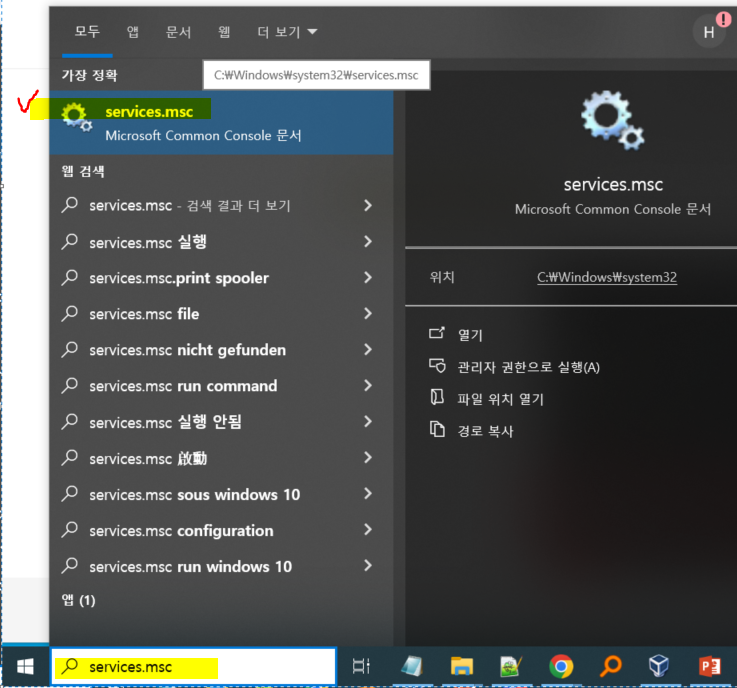Expand the 'services.msc file' arrow
The image size is (737, 688).
(x=368, y=313)
